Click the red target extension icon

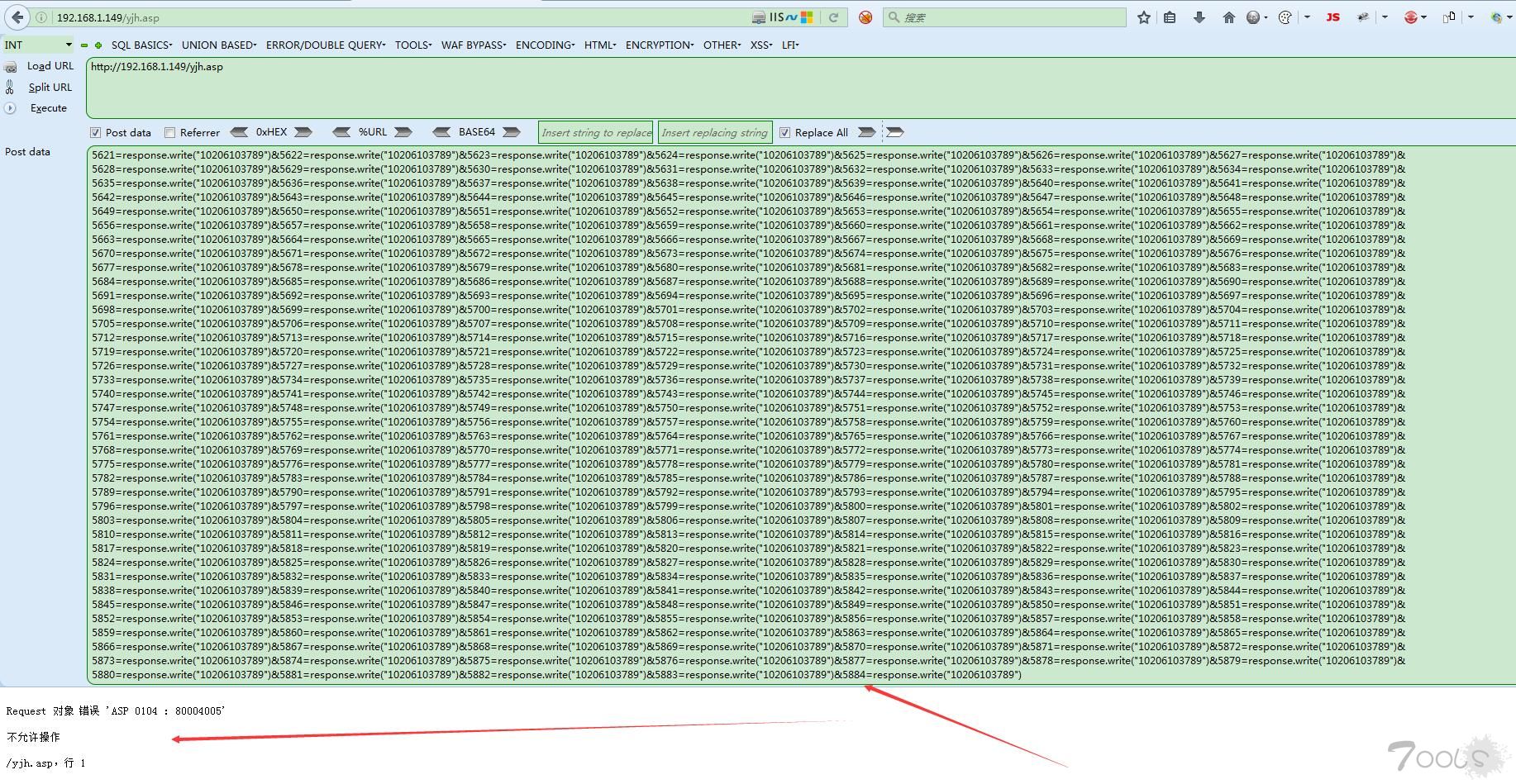1411,17
